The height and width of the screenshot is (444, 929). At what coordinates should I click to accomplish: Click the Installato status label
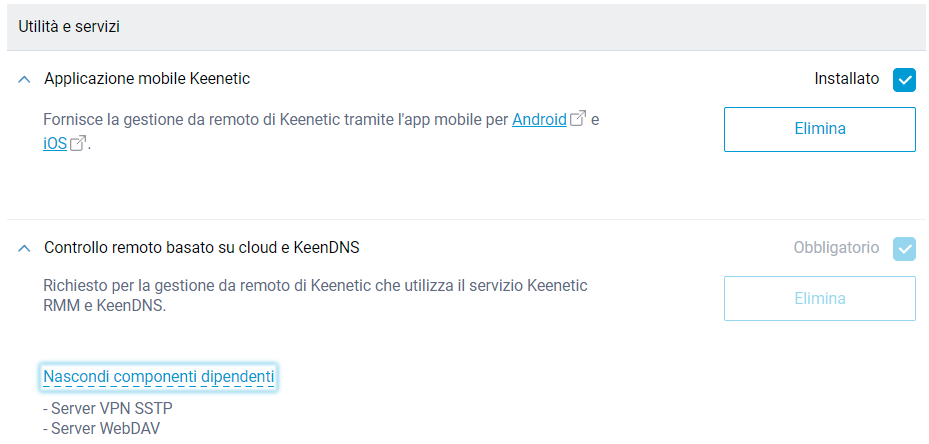(x=846, y=79)
